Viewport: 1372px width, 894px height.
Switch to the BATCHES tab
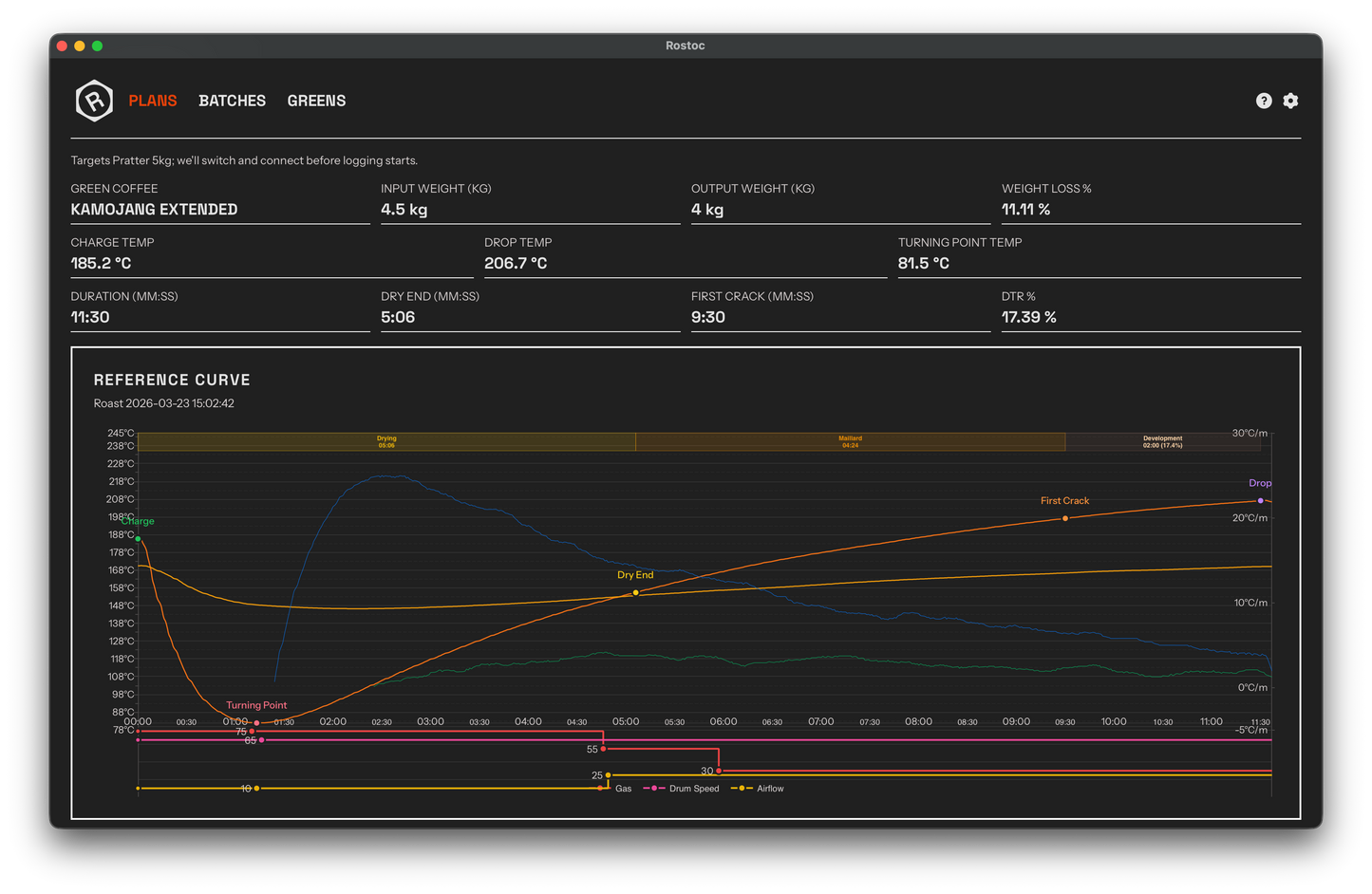(x=232, y=101)
